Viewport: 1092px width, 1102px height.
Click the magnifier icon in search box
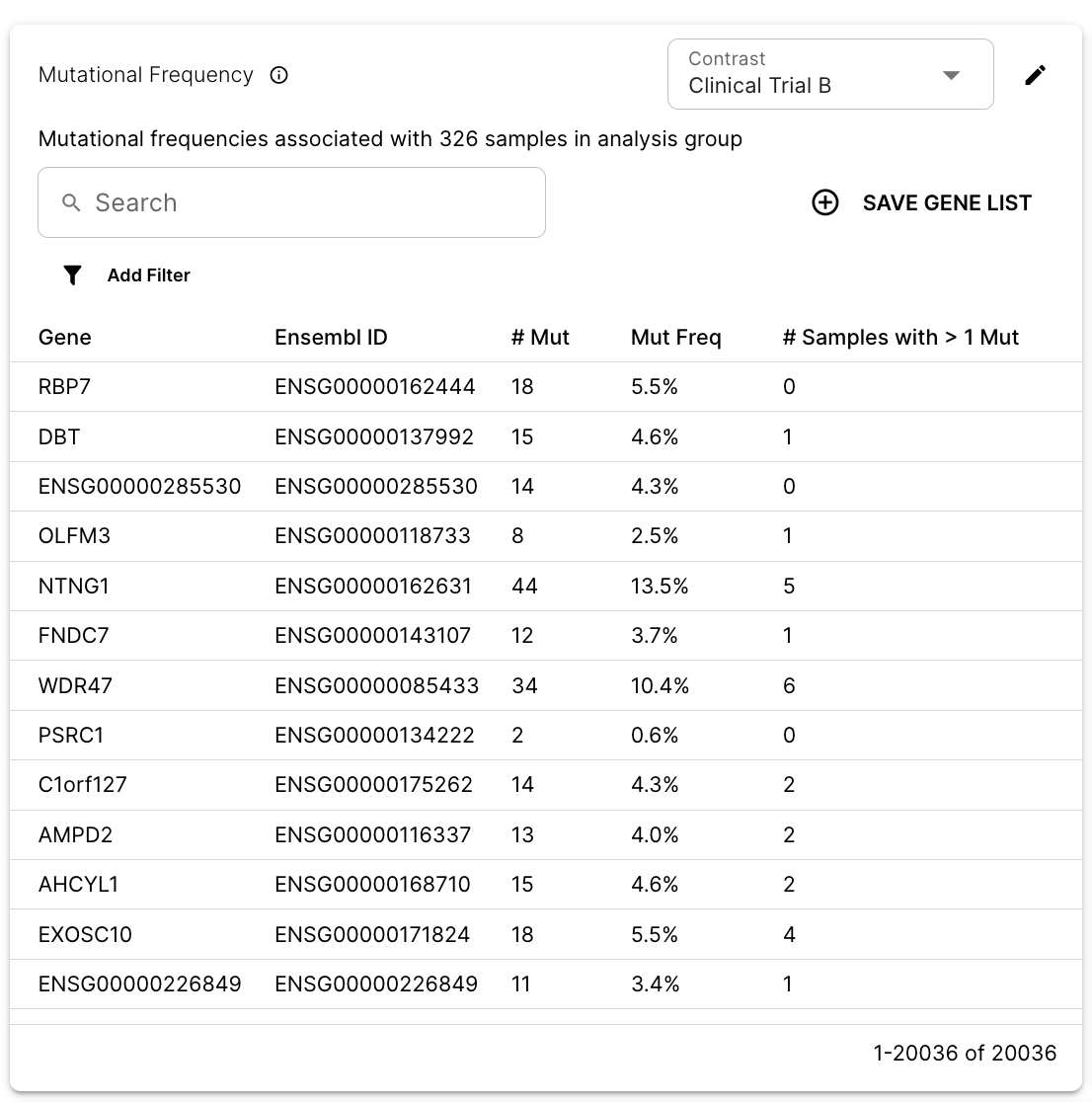tap(71, 202)
